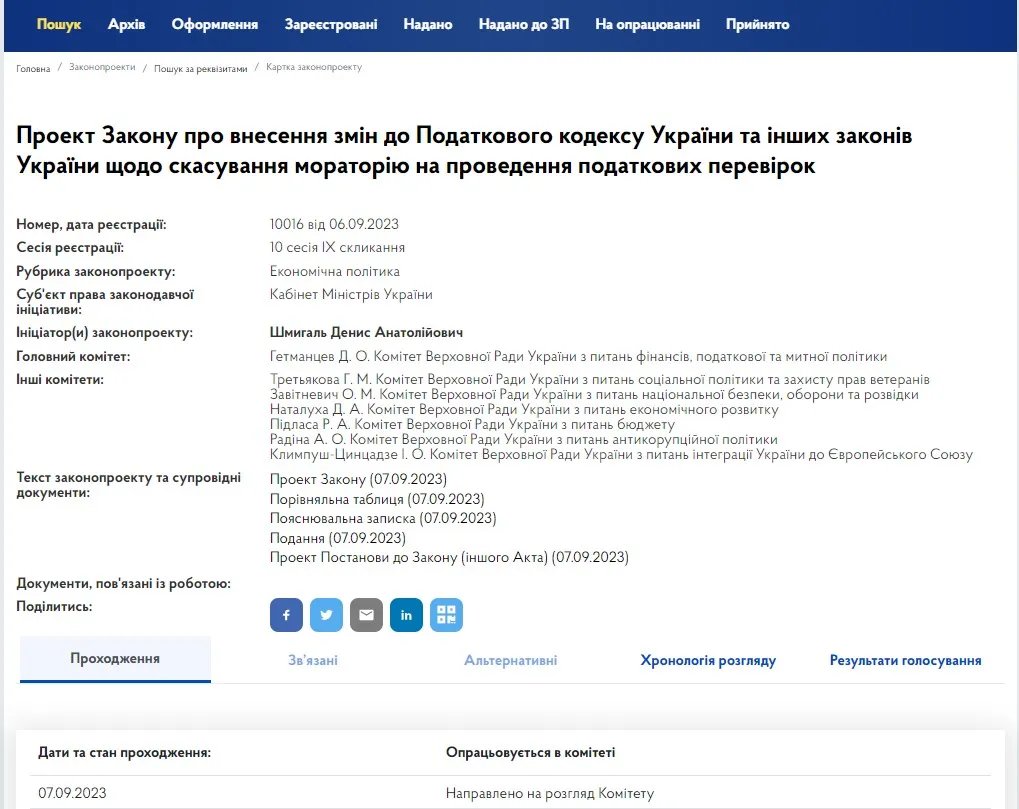Image resolution: width=1019 pixels, height=809 pixels.
Task: Go to Пошук за реквізитами breadcrumb
Action: [x=200, y=69]
